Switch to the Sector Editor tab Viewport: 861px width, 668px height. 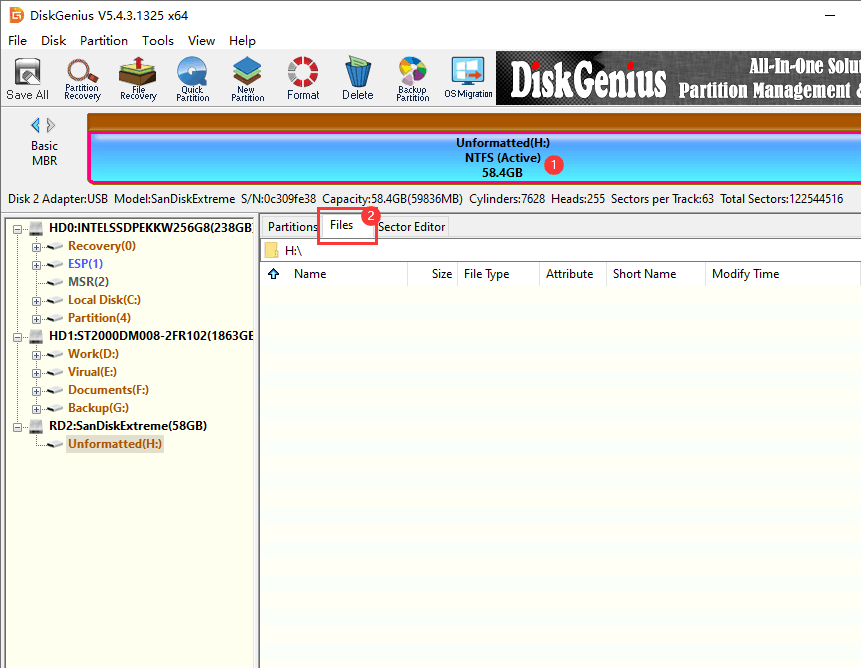tap(411, 227)
